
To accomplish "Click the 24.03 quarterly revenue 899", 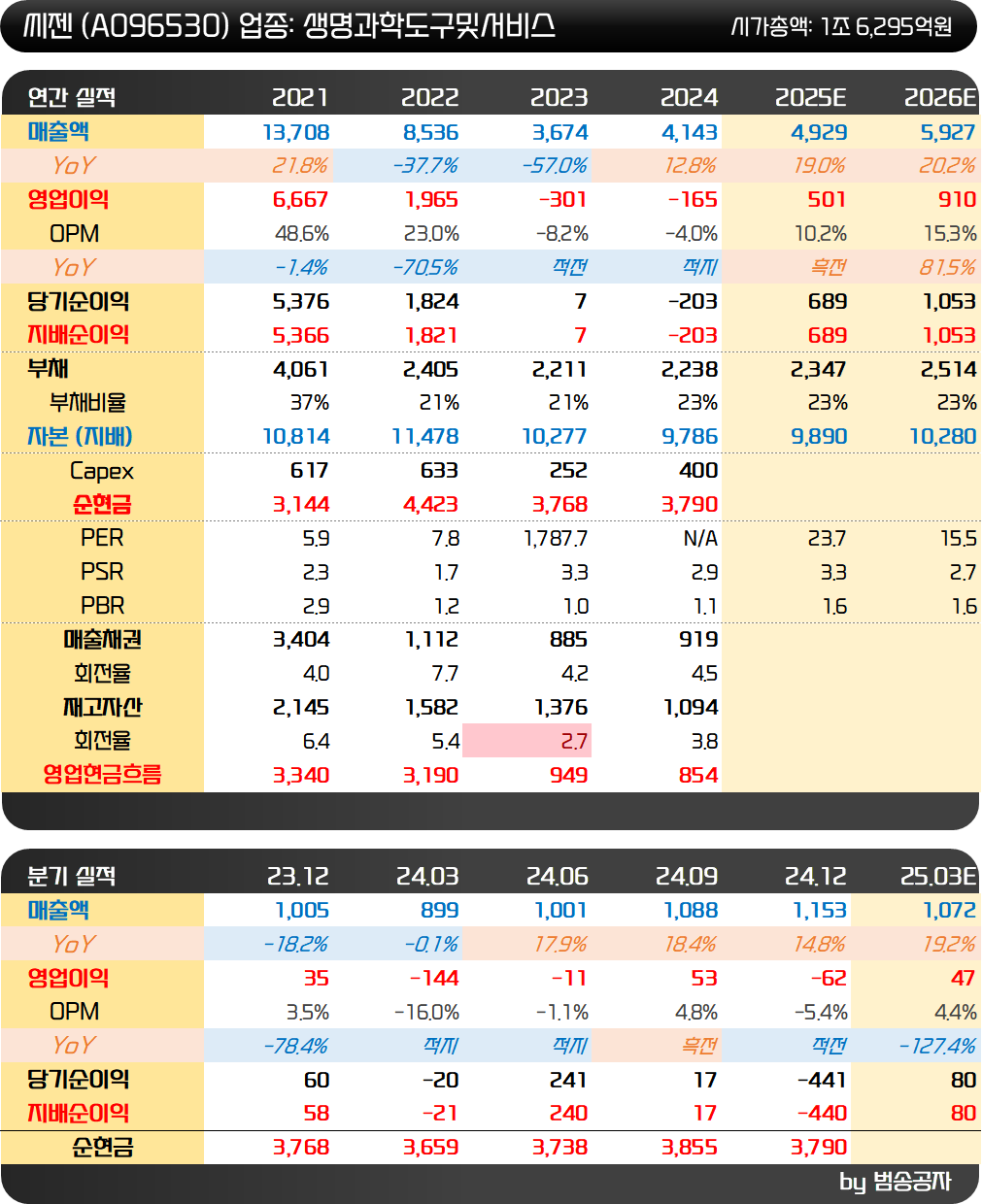I will click(x=440, y=911).
